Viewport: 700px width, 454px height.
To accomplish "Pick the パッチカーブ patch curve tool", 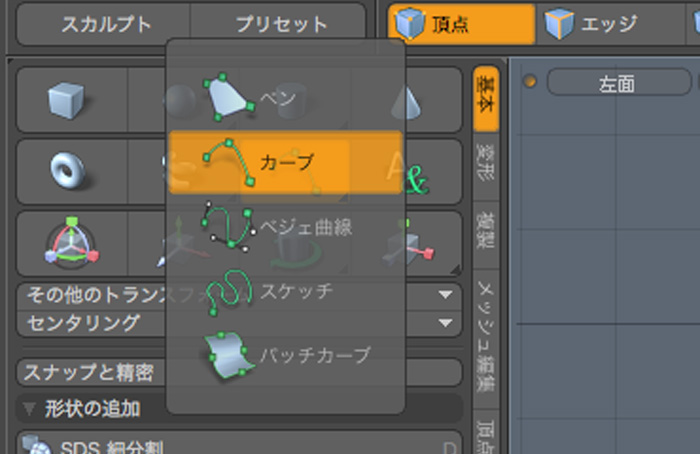I will point(285,354).
